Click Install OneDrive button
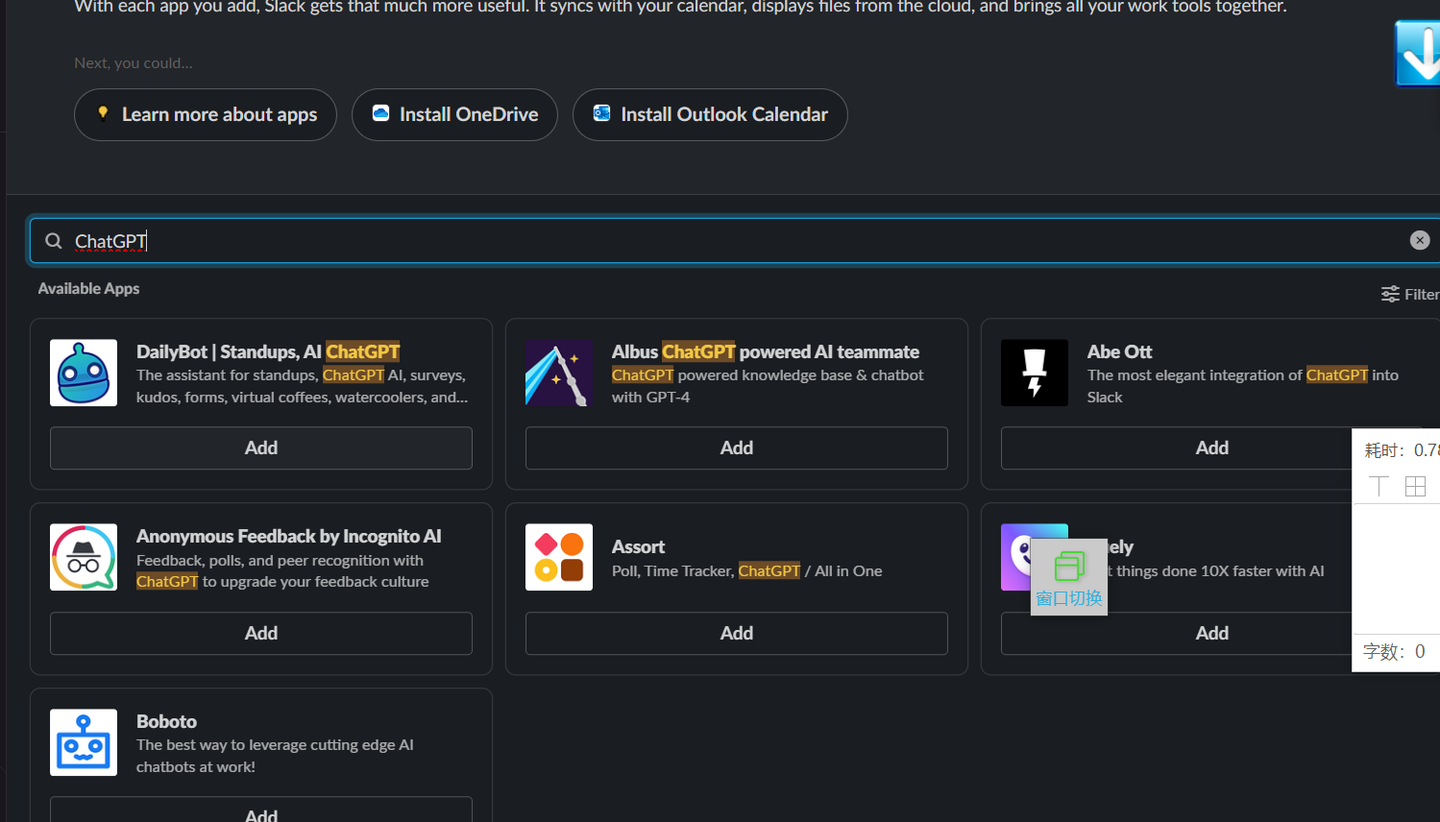1440x822 pixels. click(454, 114)
